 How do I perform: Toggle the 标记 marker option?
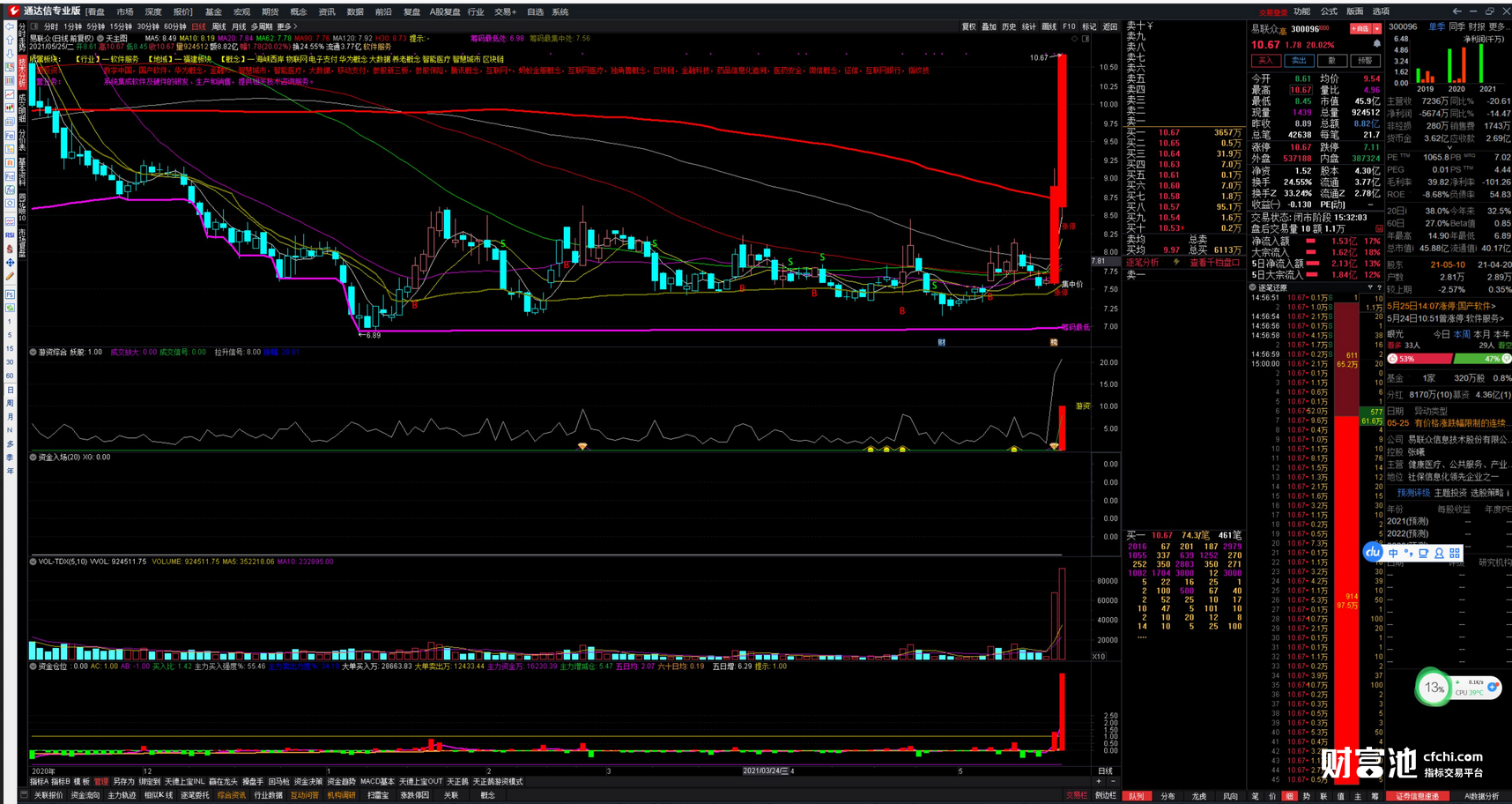[1090, 26]
